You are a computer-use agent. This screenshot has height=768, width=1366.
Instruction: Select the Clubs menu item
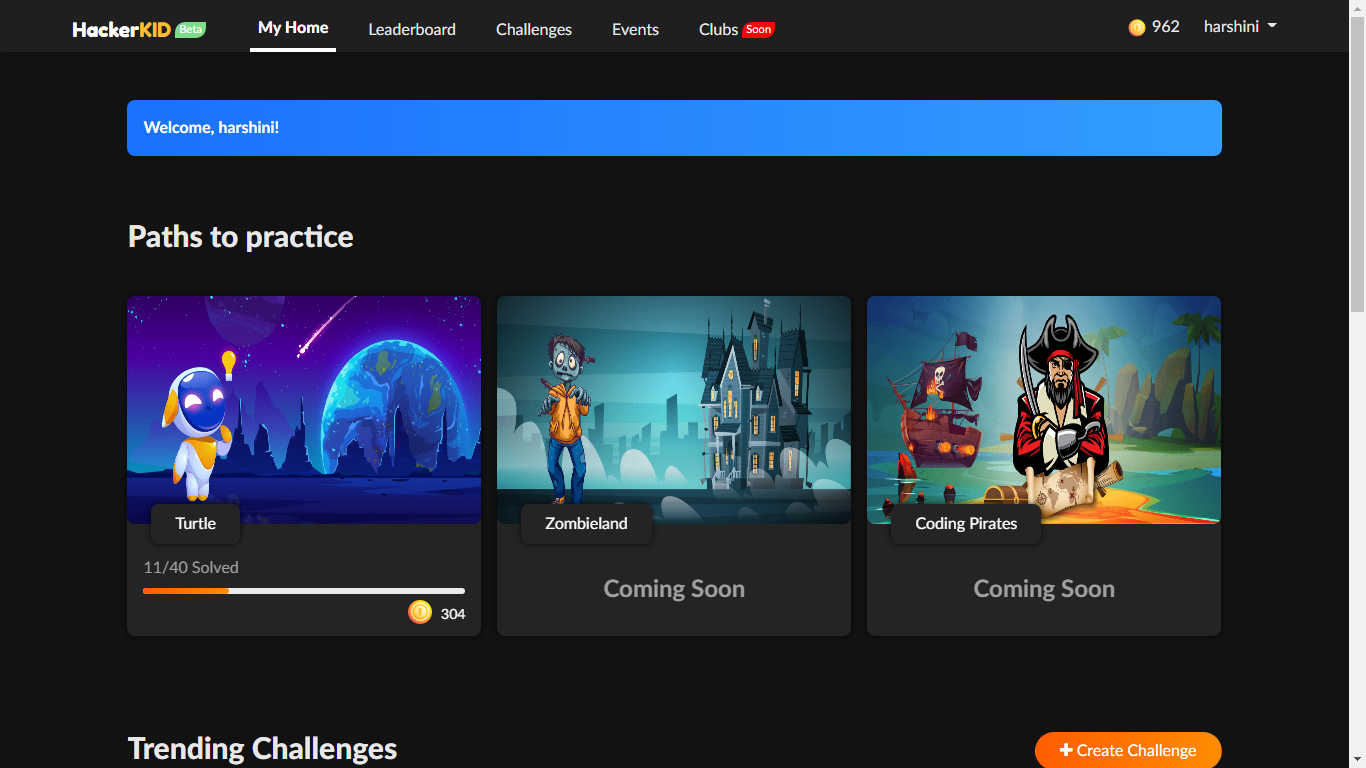718,29
